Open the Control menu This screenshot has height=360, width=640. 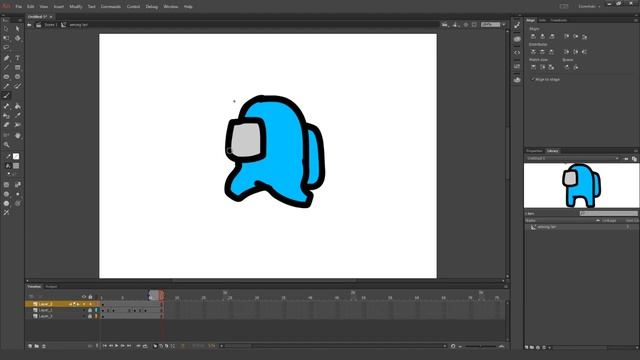click(133, 7)
